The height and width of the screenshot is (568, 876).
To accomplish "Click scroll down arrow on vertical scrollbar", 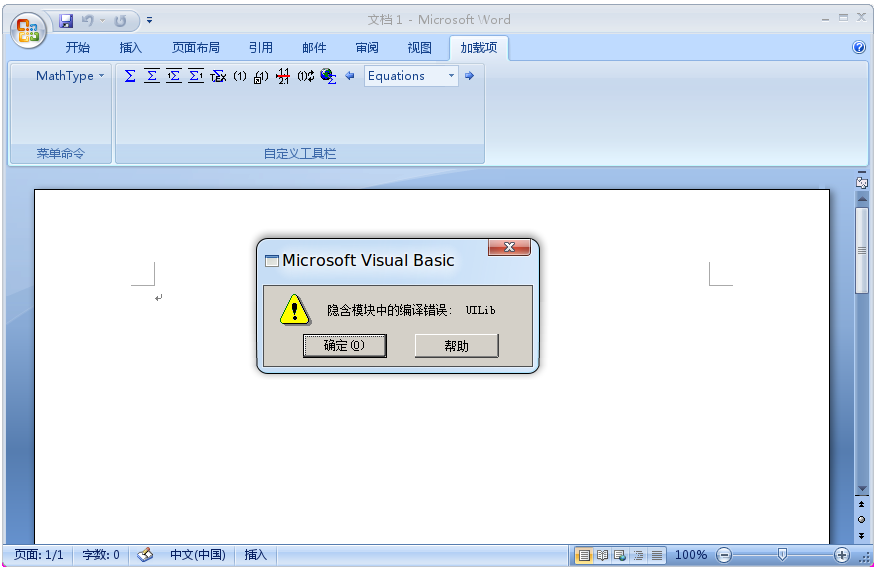I will [x=861, y=489].
